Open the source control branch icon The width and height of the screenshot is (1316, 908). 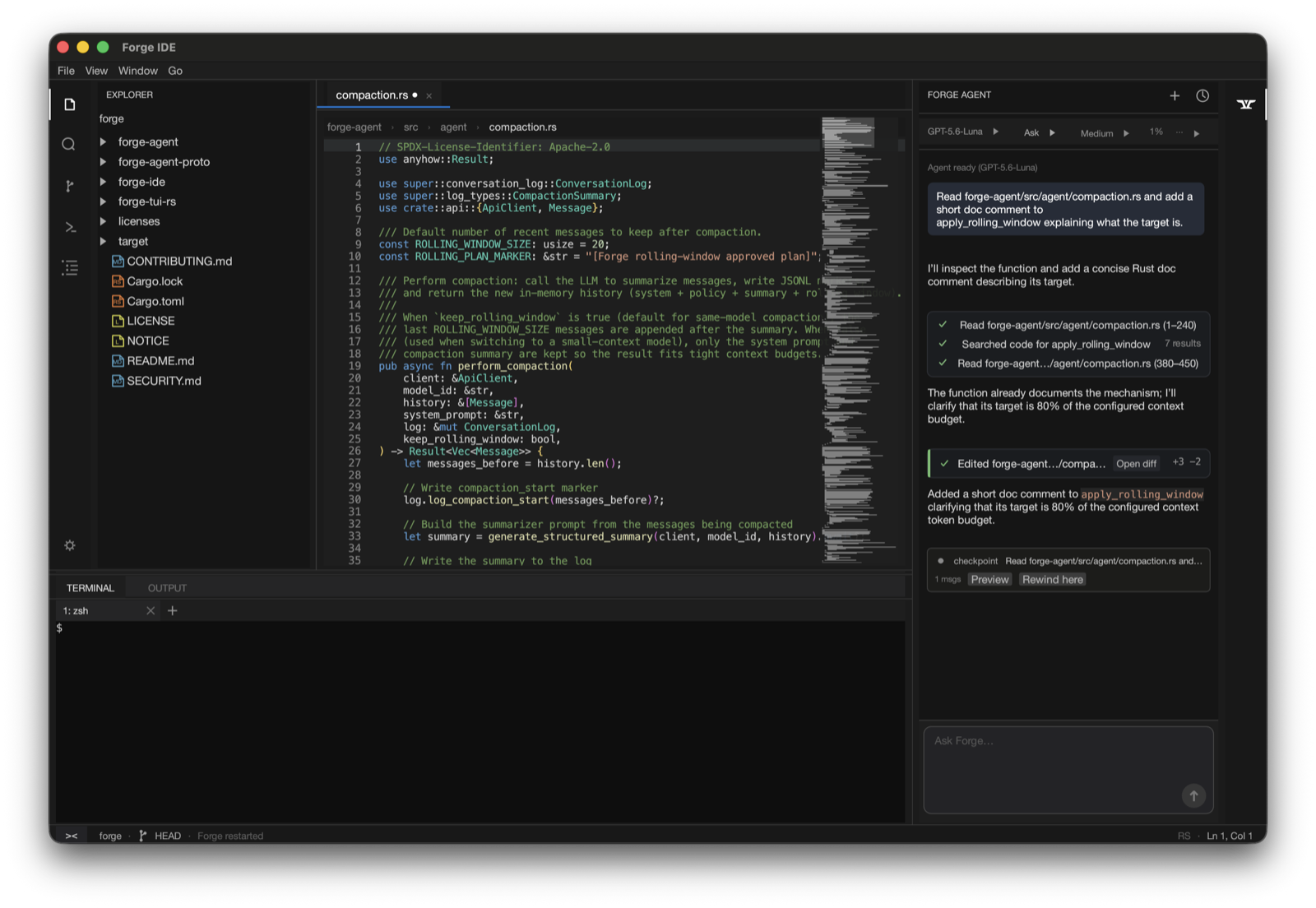click(69, 186)
